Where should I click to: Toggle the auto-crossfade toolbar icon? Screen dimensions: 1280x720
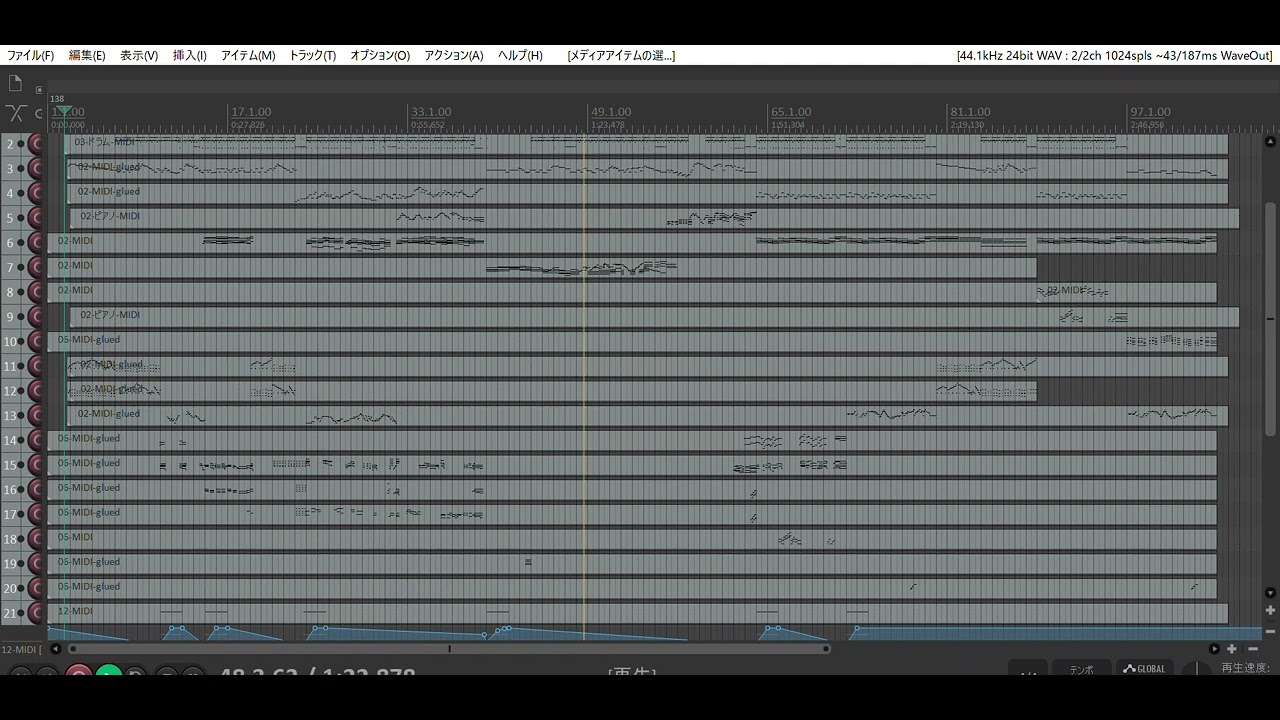15,112
